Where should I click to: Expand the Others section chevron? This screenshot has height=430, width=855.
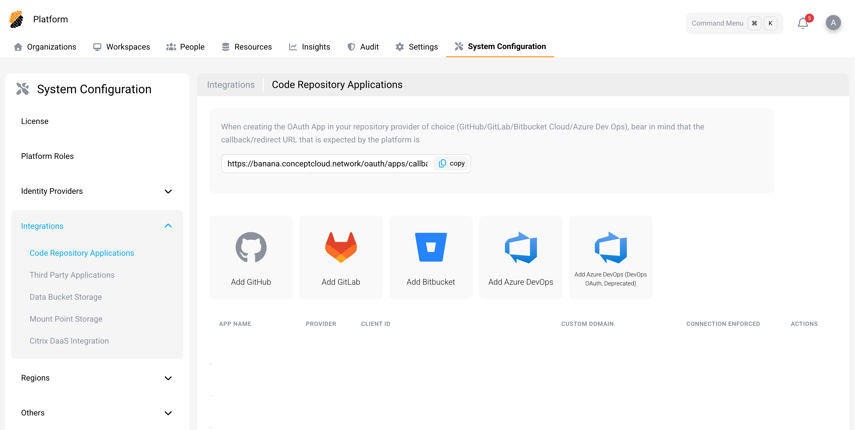(168, 413)
